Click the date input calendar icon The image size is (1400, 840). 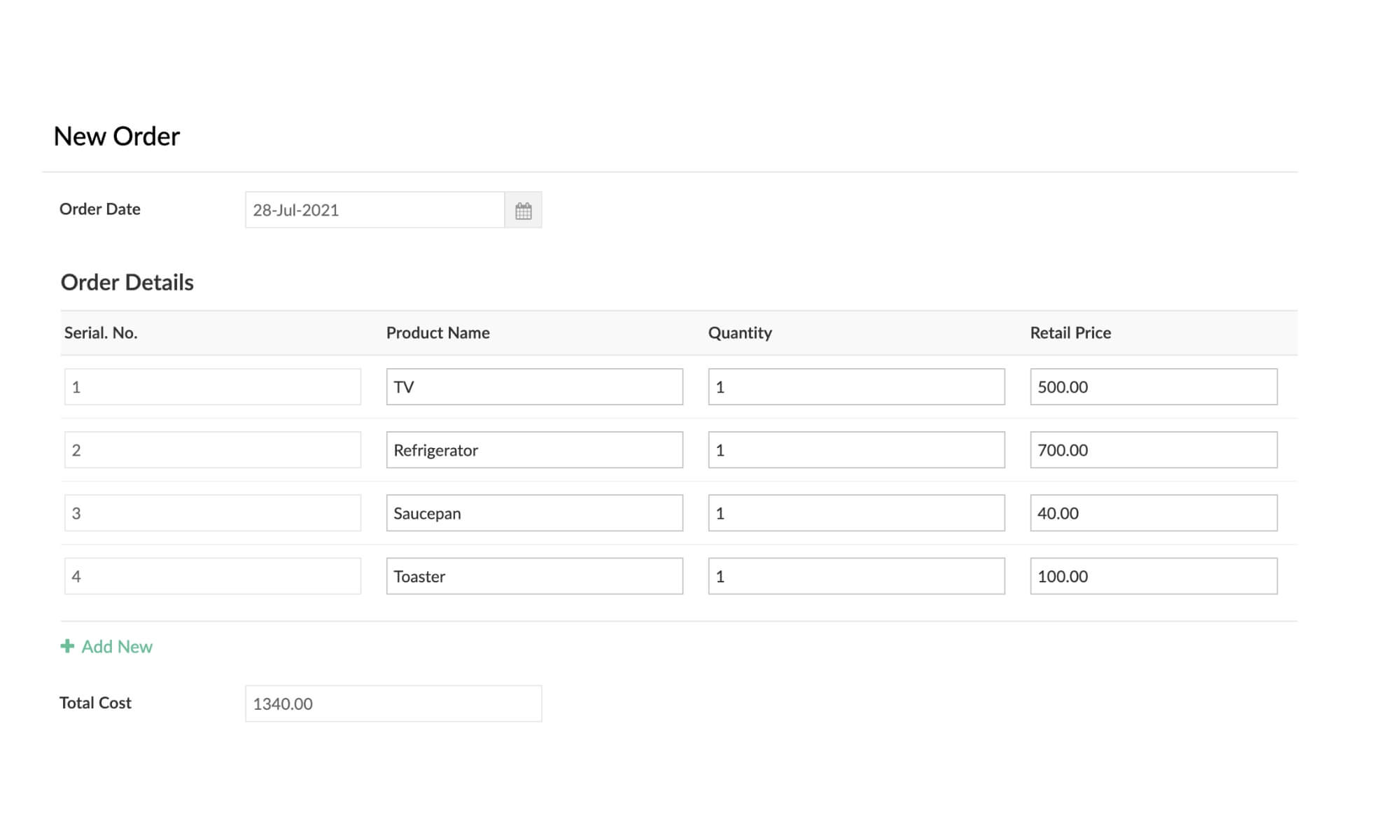523,210
